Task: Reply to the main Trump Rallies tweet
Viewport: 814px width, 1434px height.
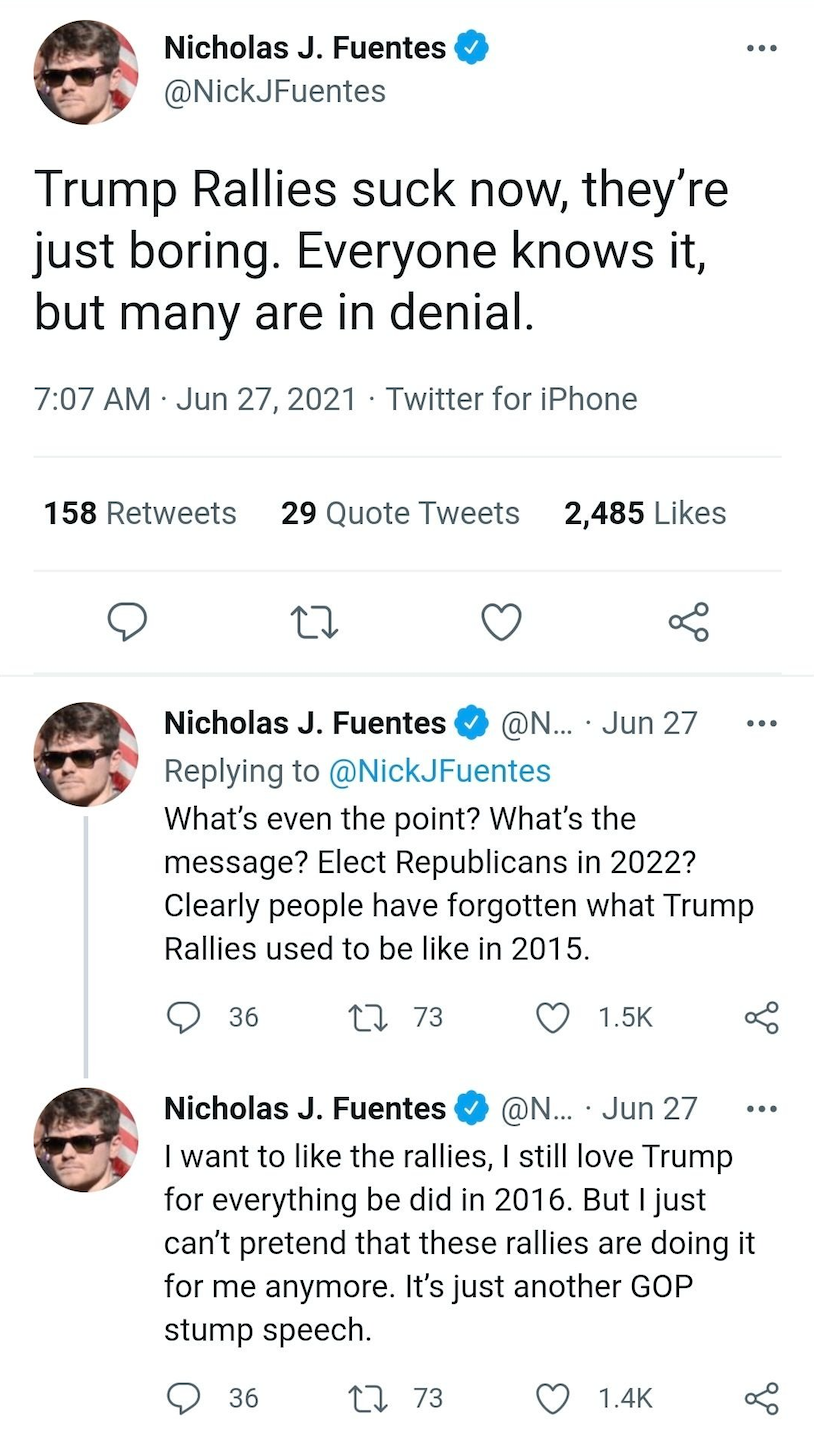Action: pyautogui.click(x=127, y=621)
